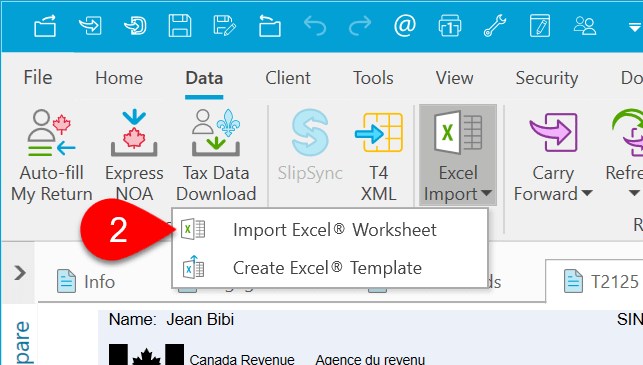
Task: Open the File menu
Action: 38,78
